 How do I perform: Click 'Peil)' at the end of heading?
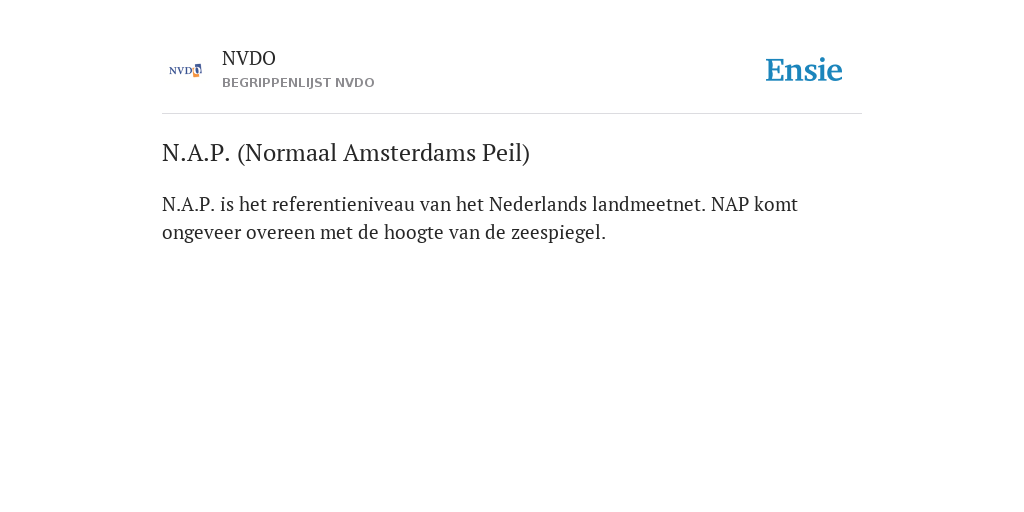(506, 153)
